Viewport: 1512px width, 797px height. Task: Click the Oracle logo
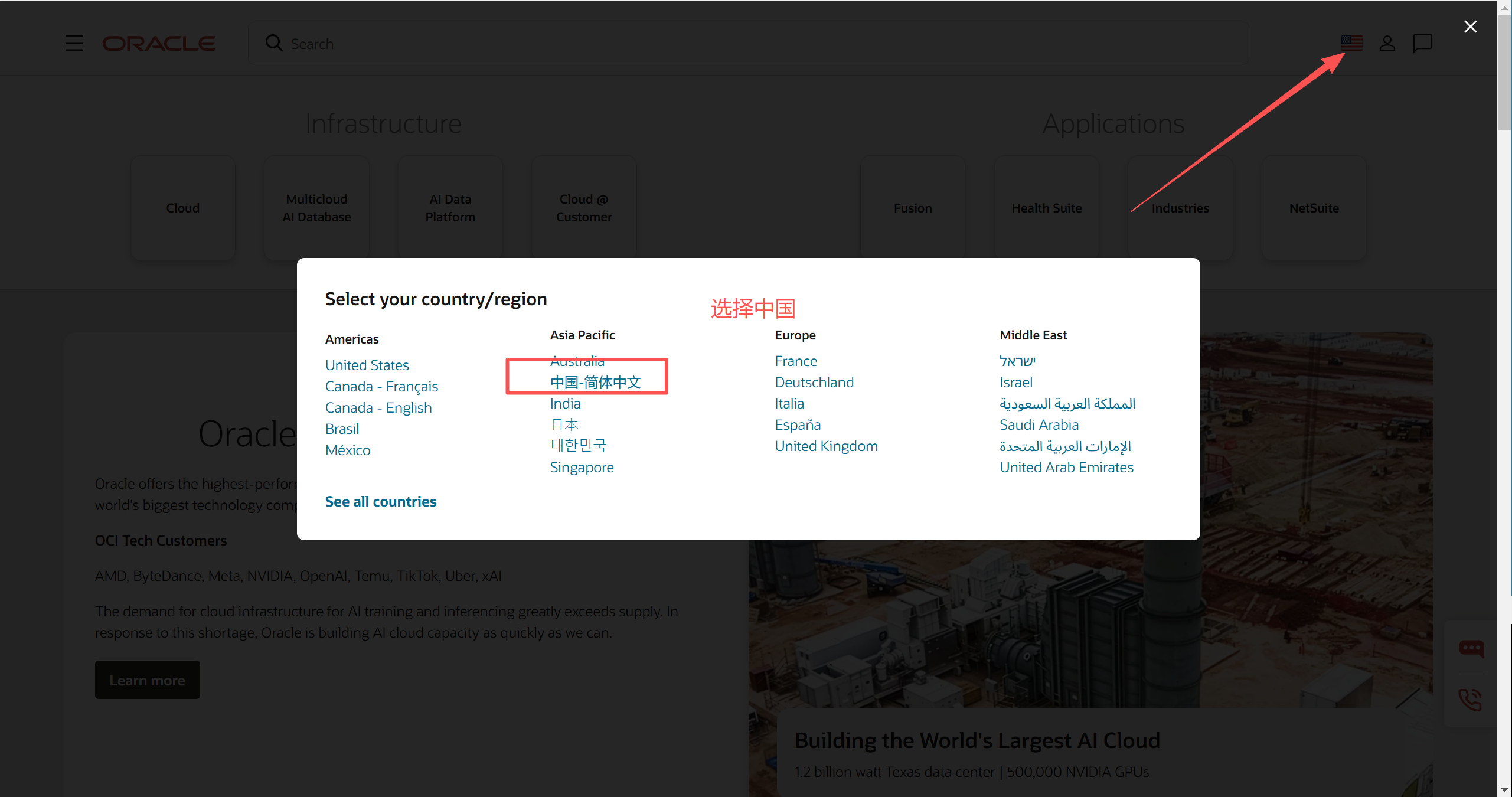coord(159,44)
